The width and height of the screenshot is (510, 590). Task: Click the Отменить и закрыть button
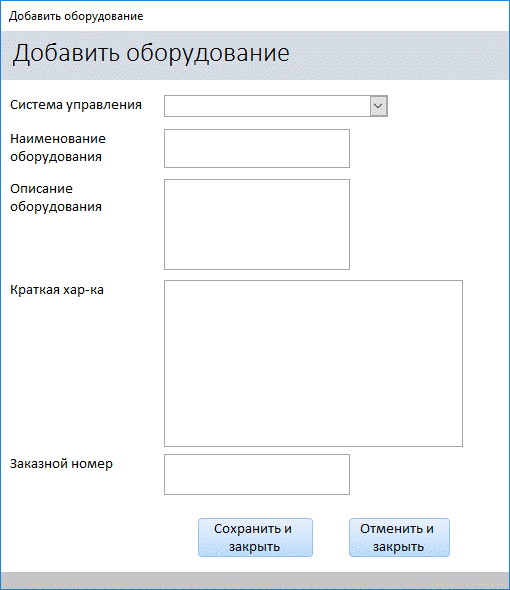point(399,537)
